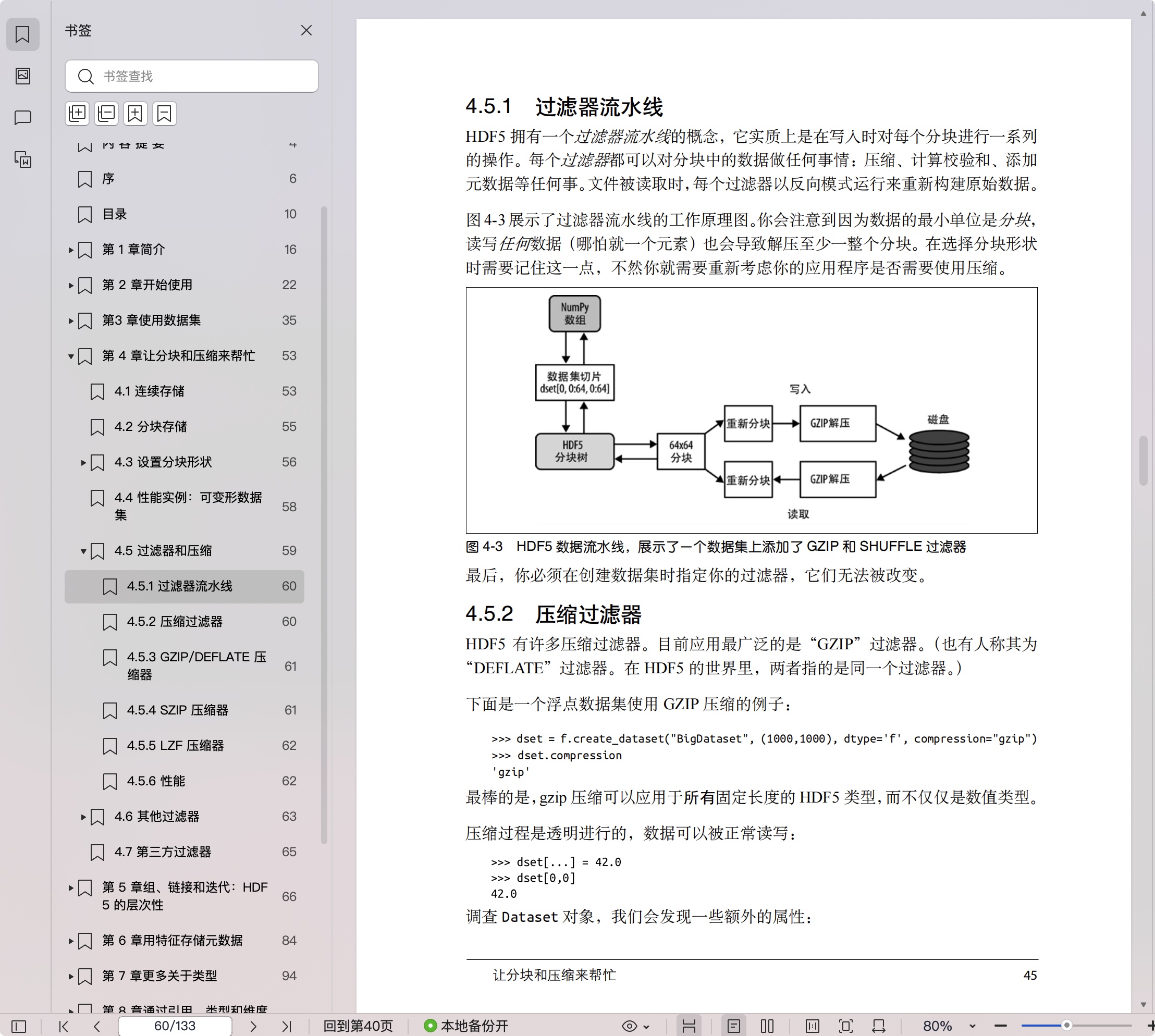The image size is (1155, 1036).
Task: Expand all bookmarks button
Action: pos(77,113)
